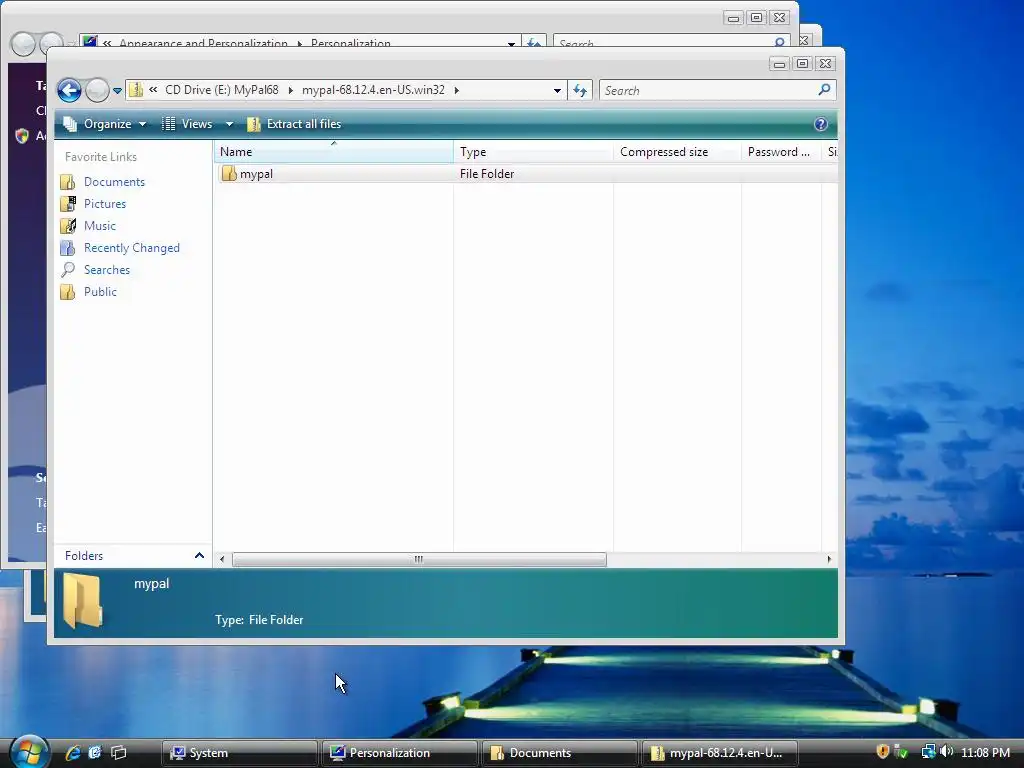The width and height of the screenshot is (1024, 768).
Task: Open the recent pages dropdown arrow
Action: coord(118,91)
